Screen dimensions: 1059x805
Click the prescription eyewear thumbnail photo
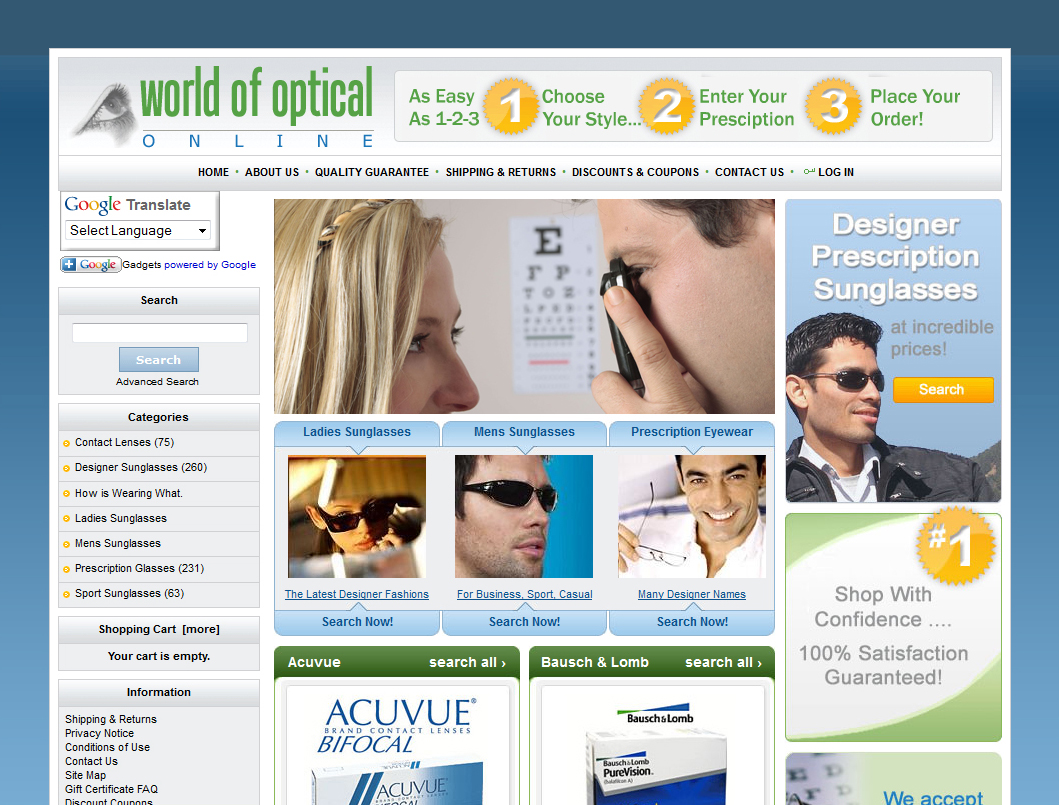[x=692, y=517]
